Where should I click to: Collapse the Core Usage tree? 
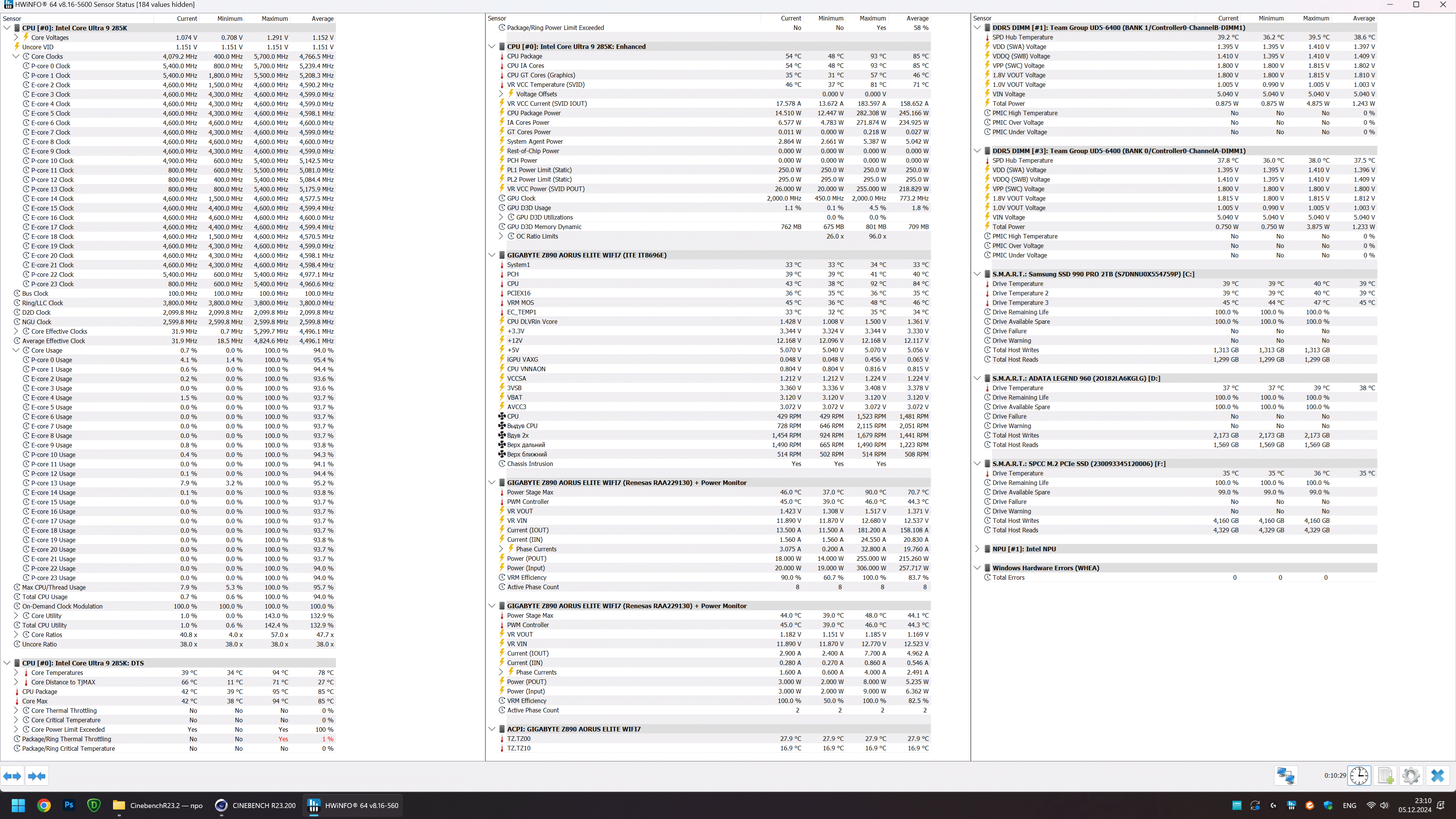(16, 350)
